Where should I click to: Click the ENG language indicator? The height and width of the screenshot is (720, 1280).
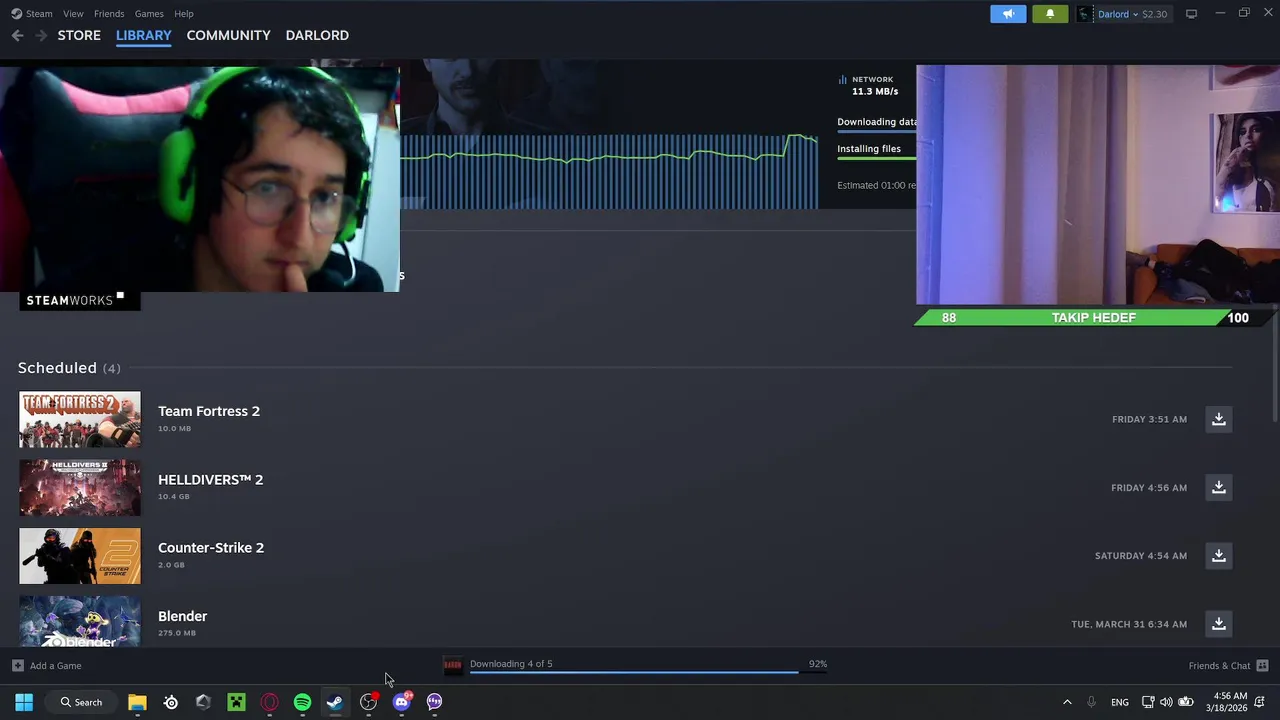tap(1120, 702)
